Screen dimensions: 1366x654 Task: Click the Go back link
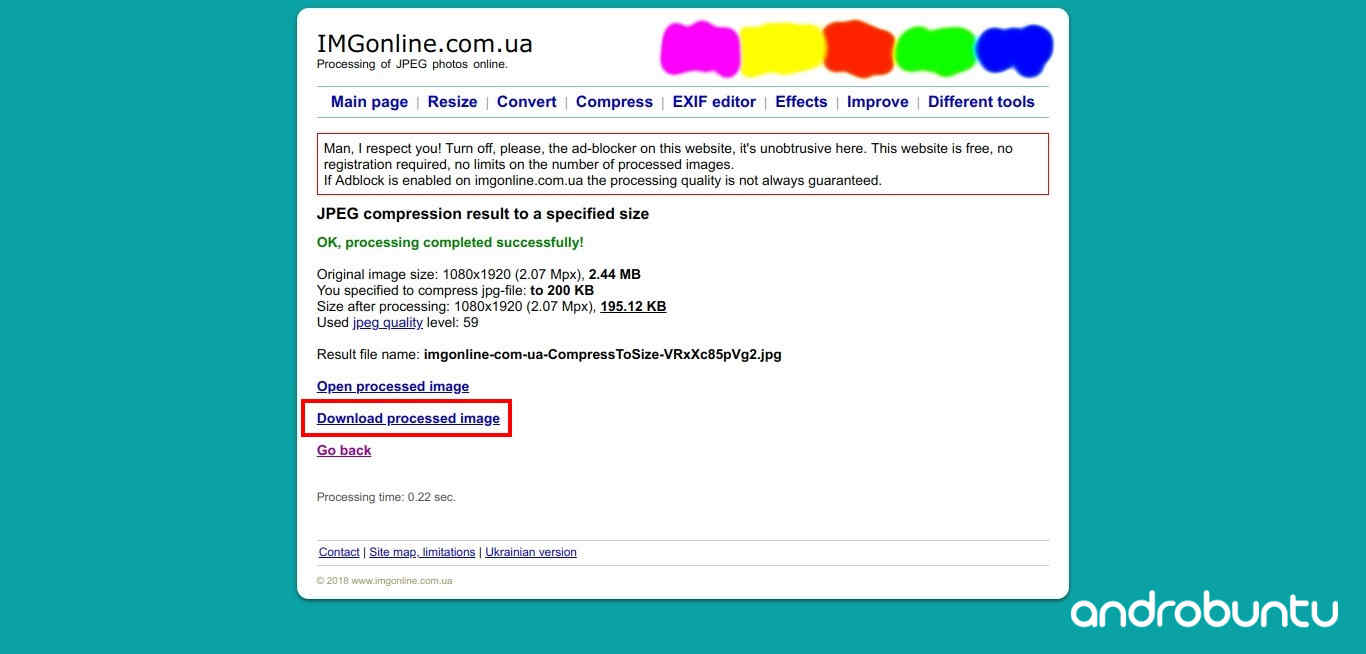(x=344, y=450)
